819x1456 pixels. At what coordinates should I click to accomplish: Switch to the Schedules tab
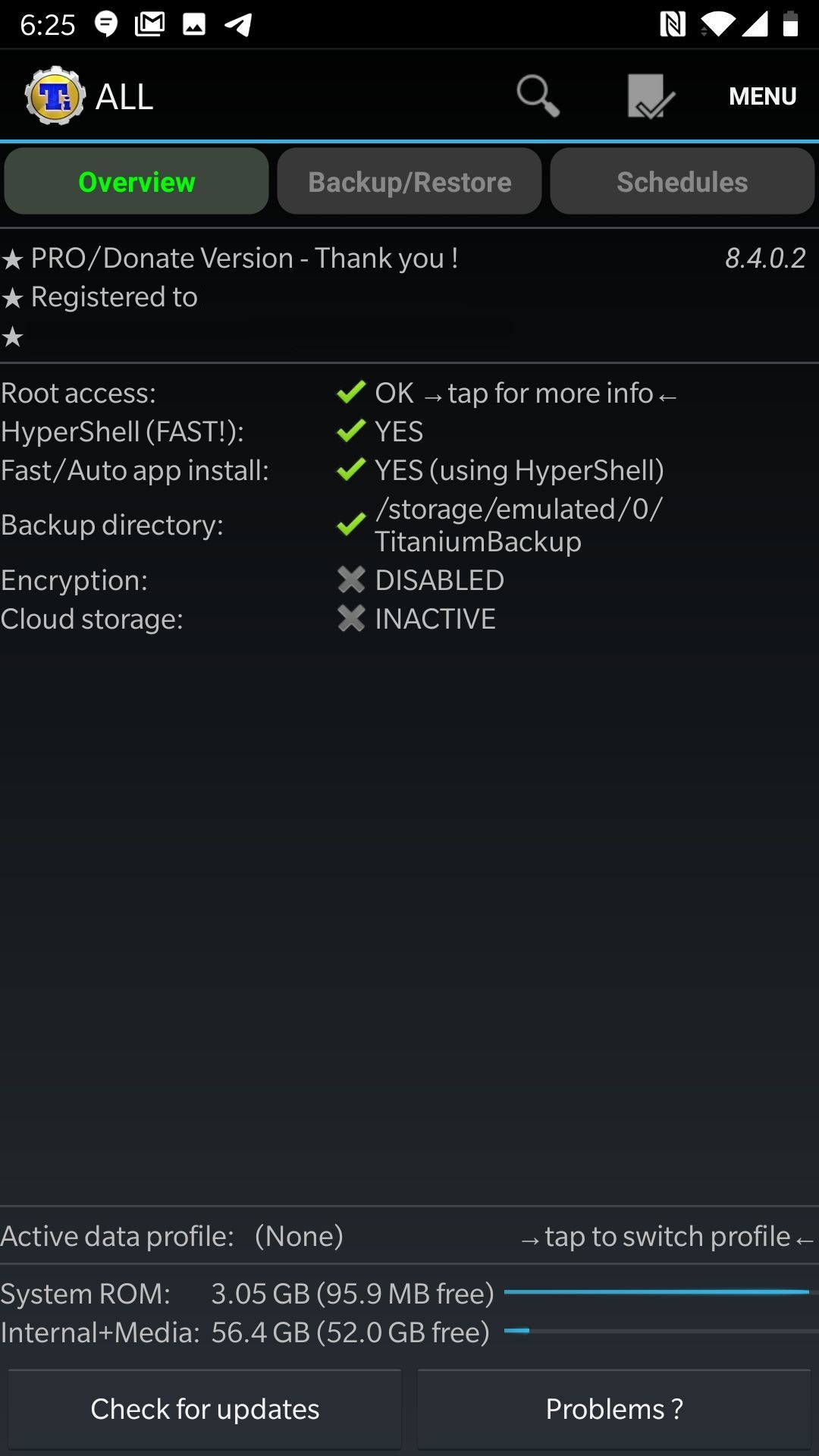(682, 180)
